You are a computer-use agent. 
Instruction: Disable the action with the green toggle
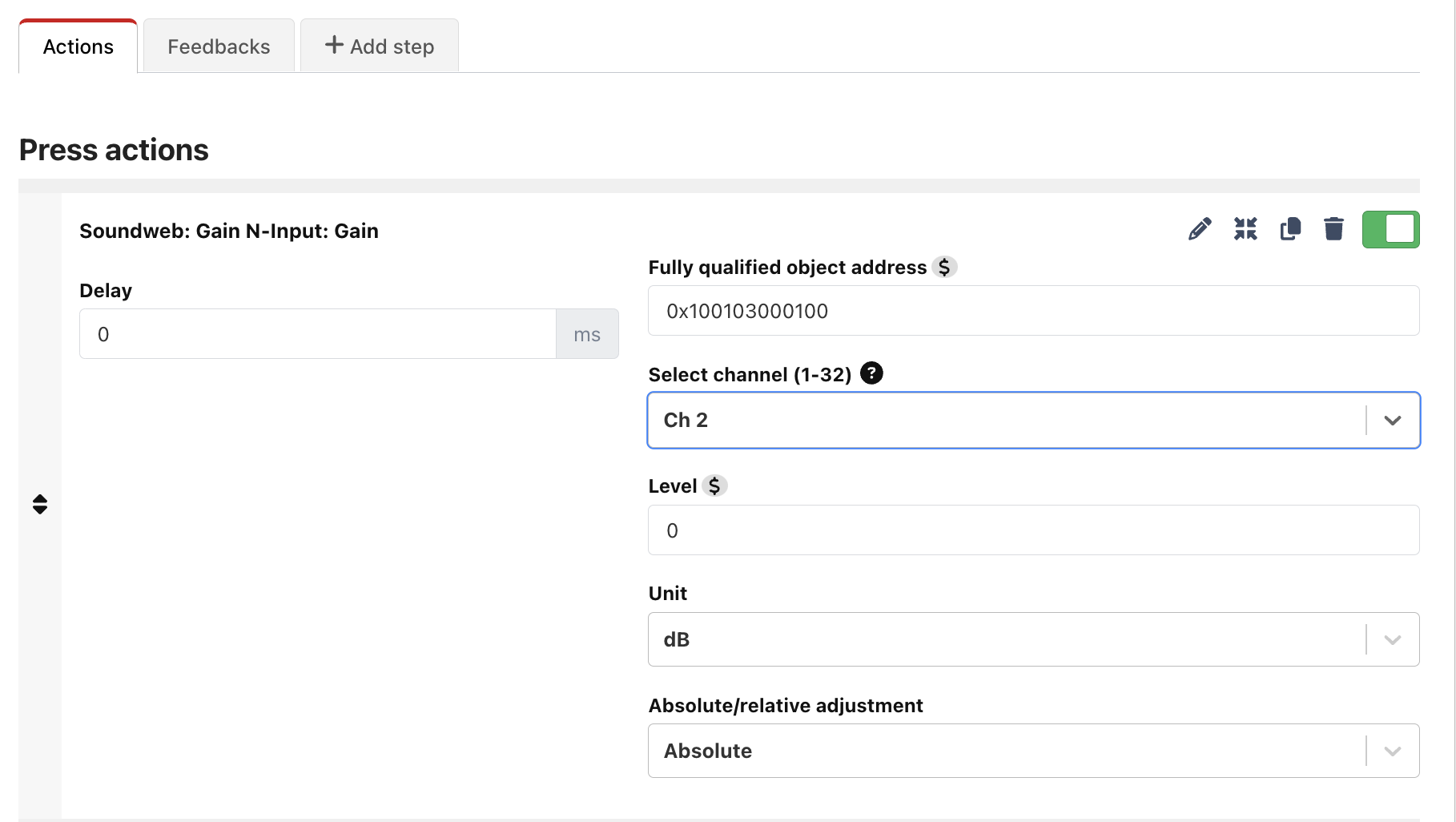pyautogui.click(x=1390, y=229)
